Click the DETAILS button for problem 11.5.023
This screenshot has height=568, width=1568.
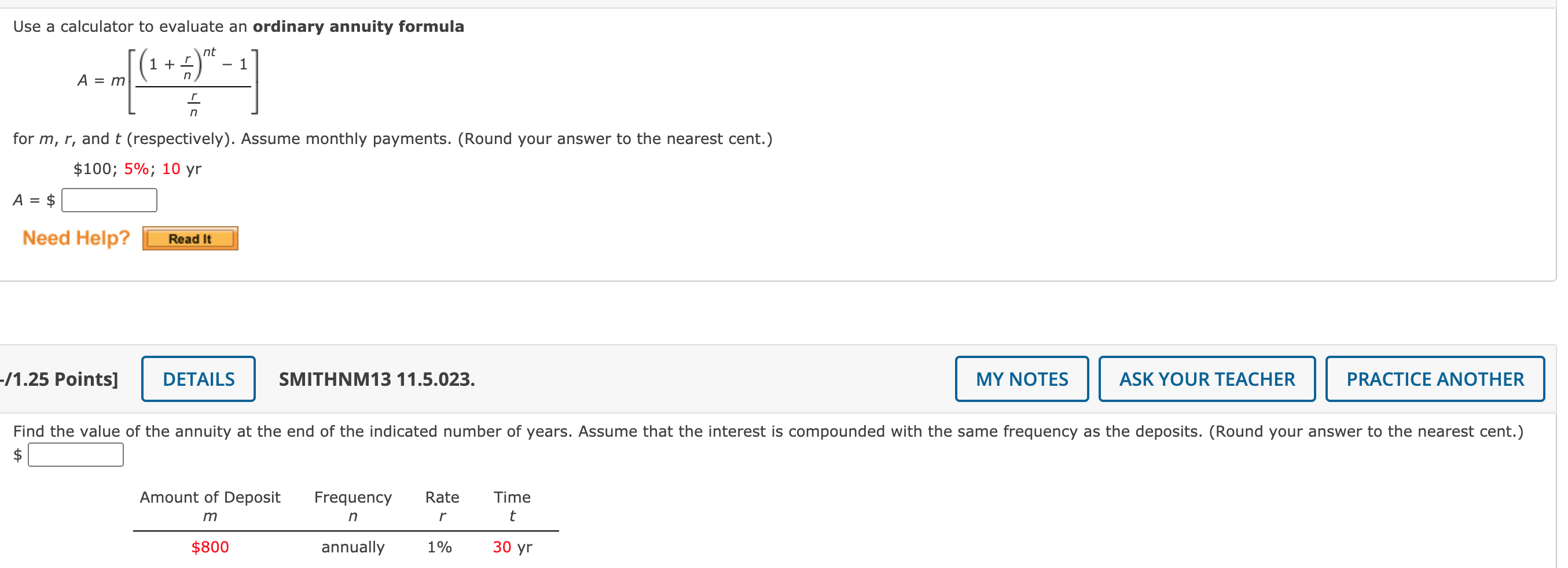pos(198,378)
